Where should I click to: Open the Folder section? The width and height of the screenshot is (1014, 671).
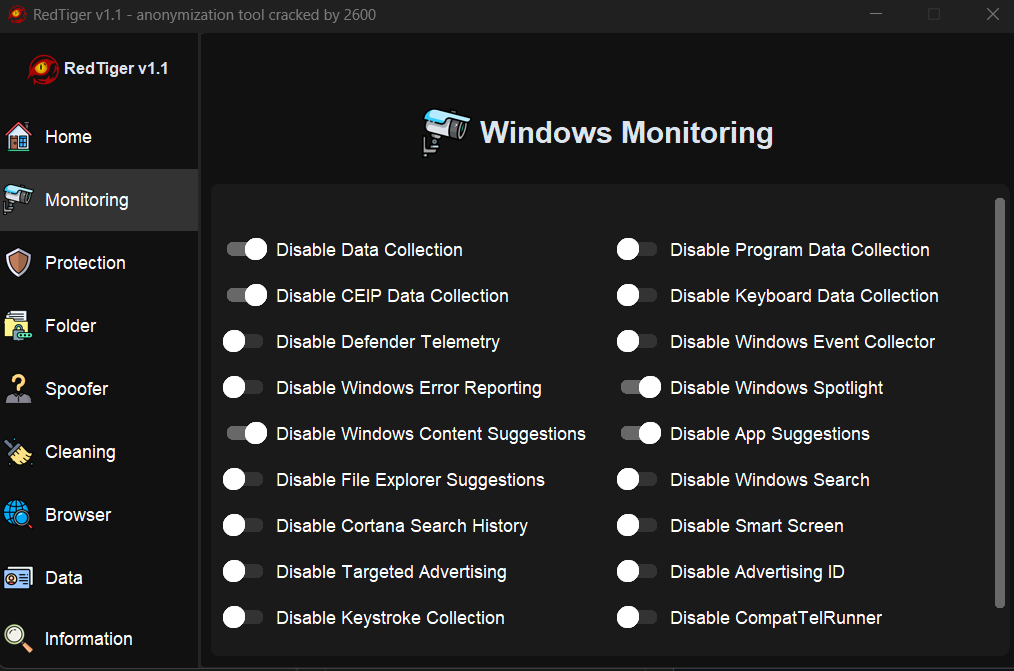coord(99,326)
